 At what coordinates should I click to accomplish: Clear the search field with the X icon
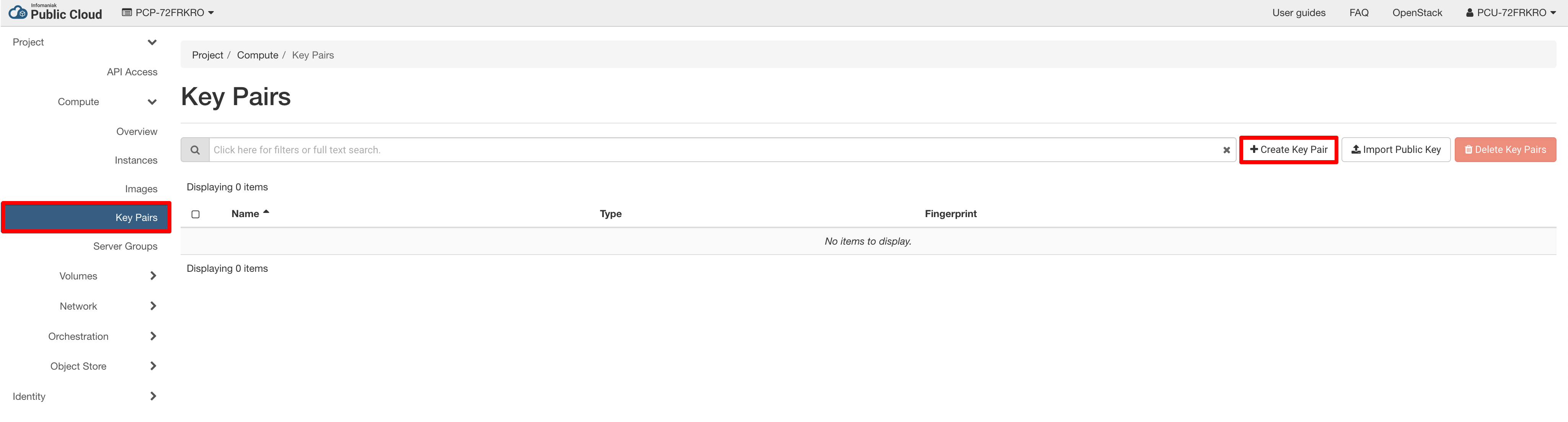(1227, 150)
